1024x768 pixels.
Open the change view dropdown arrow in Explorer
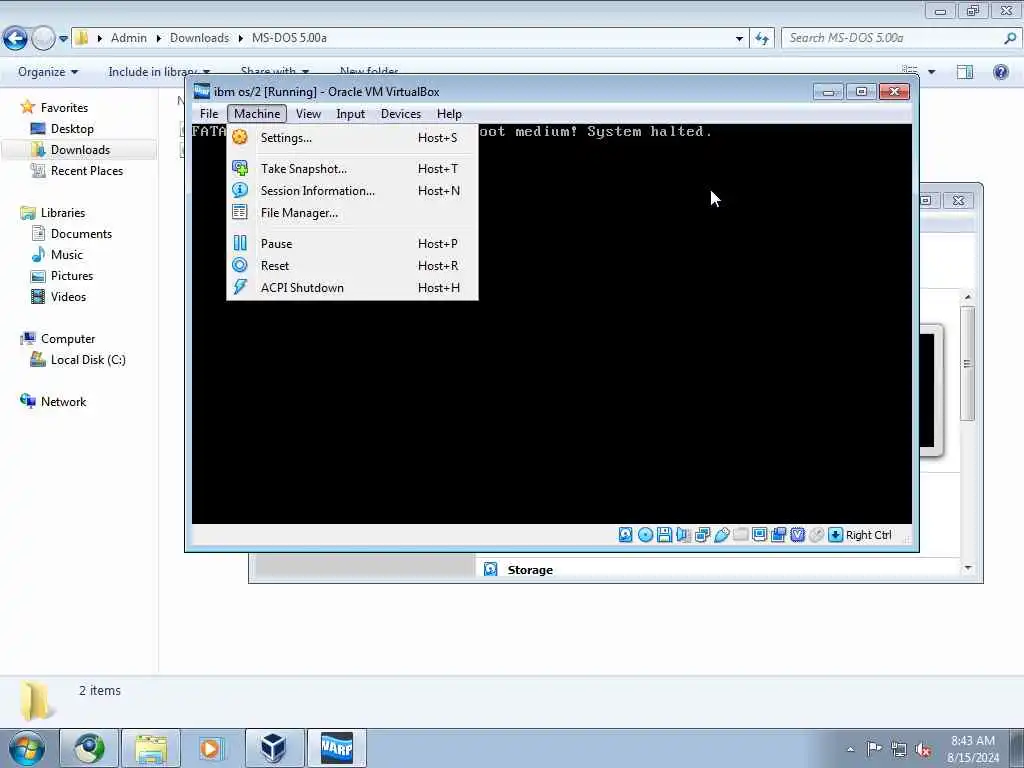pos(932,72)
